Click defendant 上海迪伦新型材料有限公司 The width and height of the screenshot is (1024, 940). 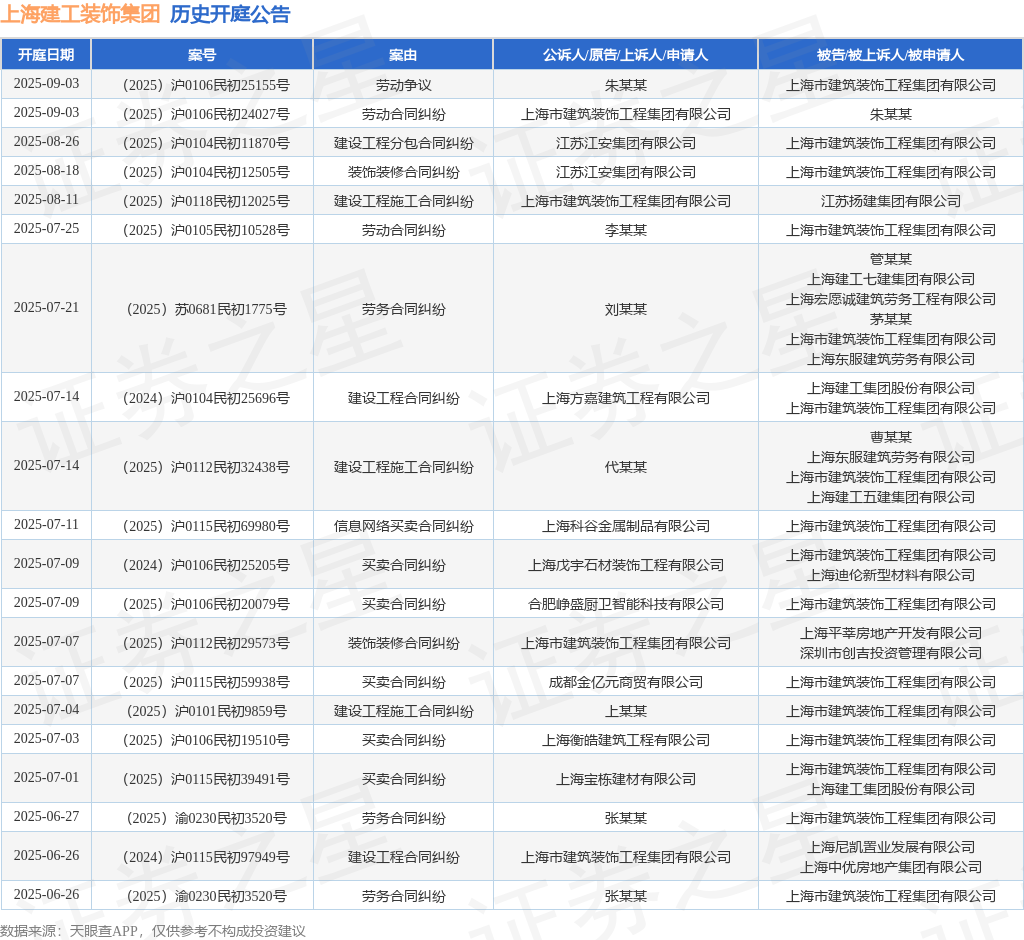(x=891, y=575)
